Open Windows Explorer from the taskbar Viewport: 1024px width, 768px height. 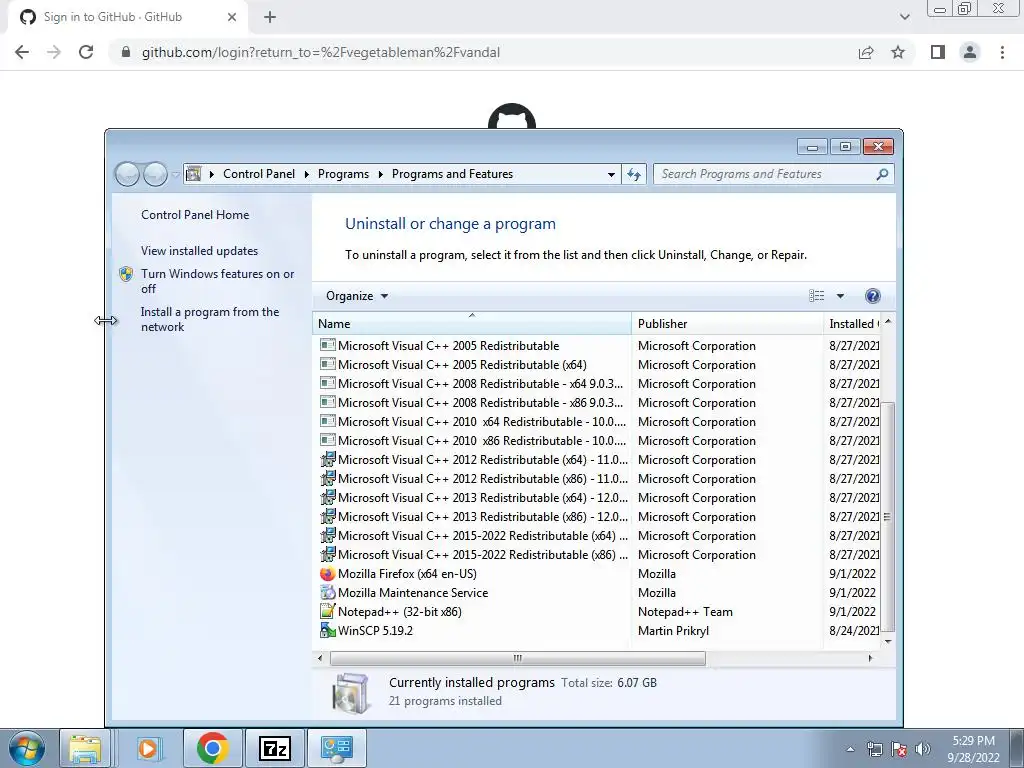[84, 748]
